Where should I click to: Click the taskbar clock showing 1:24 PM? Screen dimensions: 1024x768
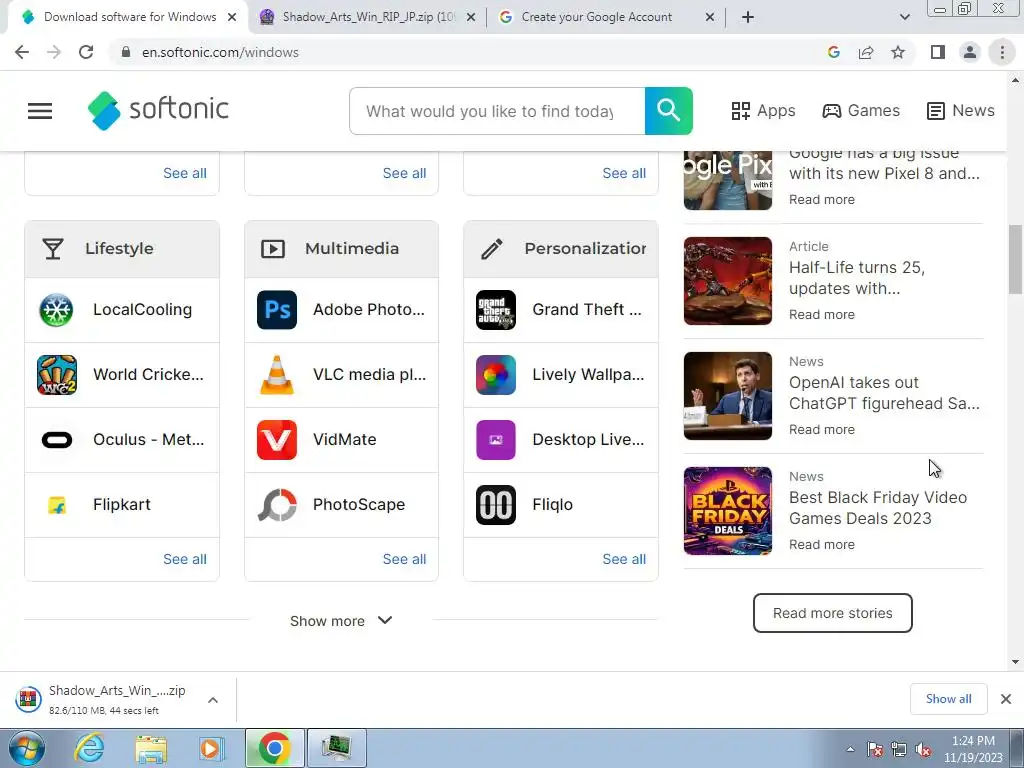(973, 749)
